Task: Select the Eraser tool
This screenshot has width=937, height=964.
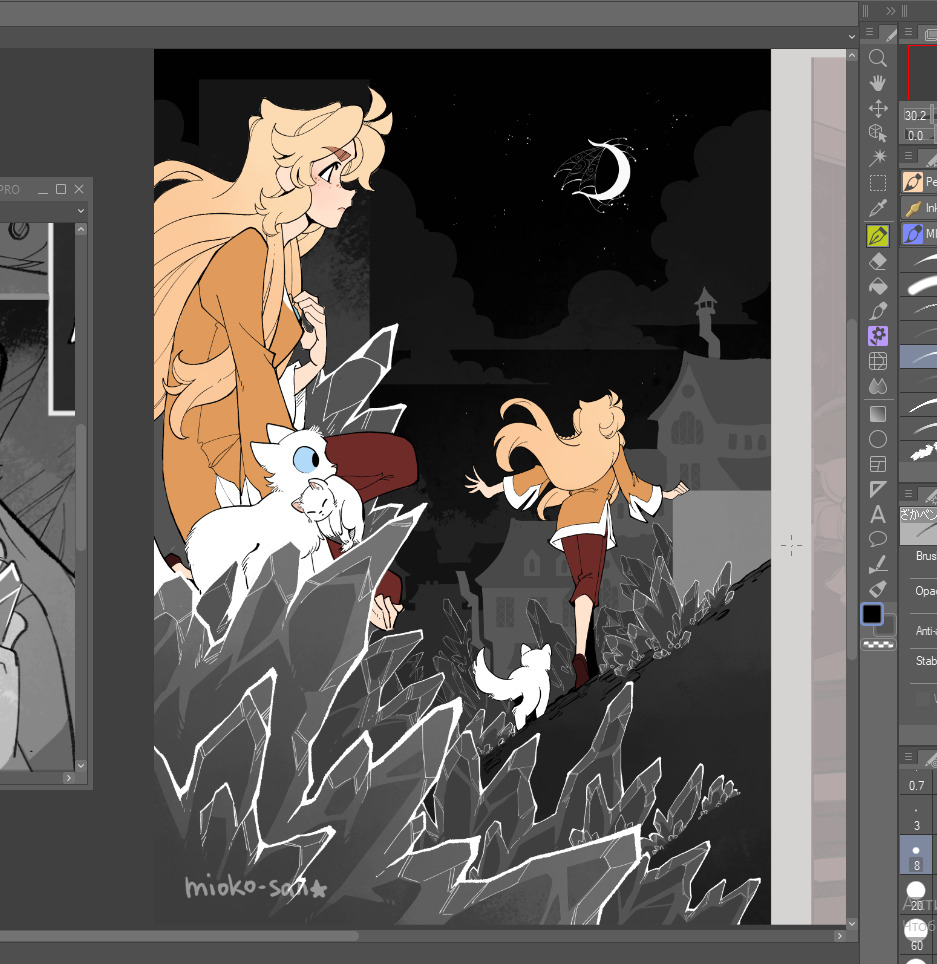Action: coord(878,261)
